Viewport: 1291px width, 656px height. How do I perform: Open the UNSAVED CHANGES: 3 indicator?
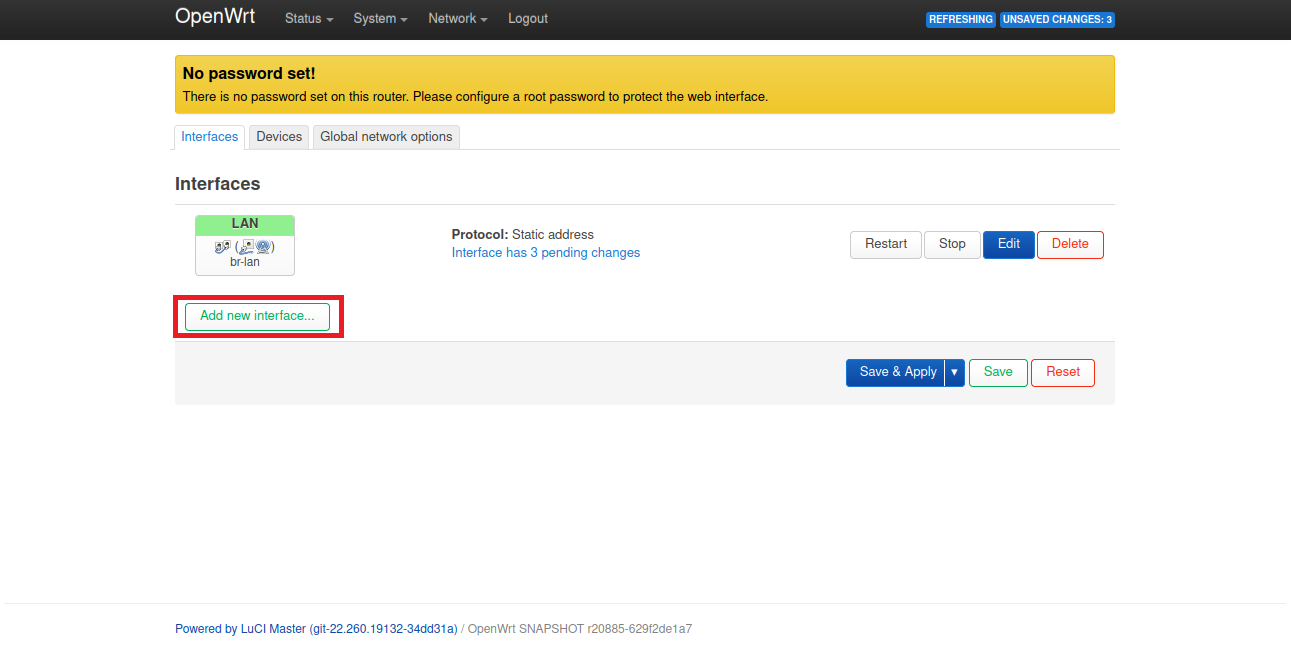(1057, 19)
